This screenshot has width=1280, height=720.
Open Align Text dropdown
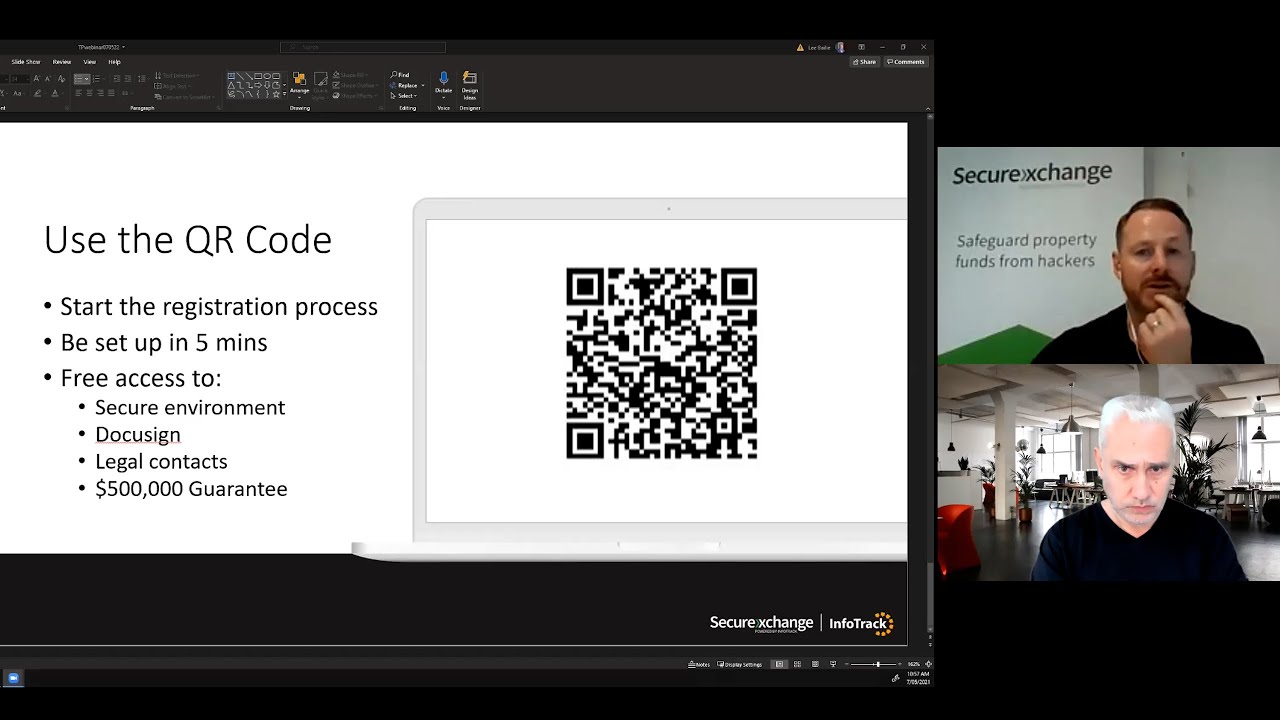174,86
